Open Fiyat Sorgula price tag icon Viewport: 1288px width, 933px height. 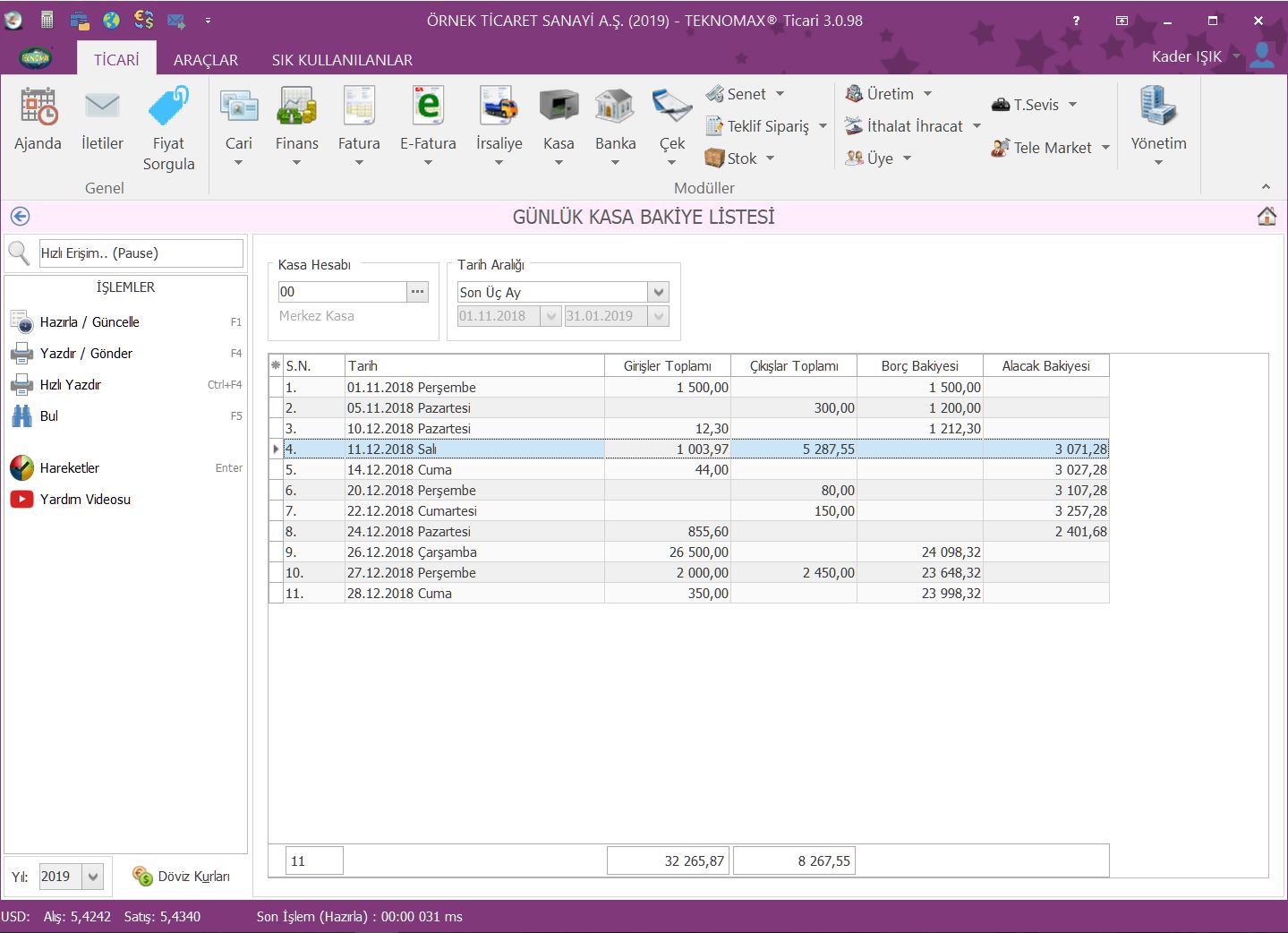tap(168, 107)
